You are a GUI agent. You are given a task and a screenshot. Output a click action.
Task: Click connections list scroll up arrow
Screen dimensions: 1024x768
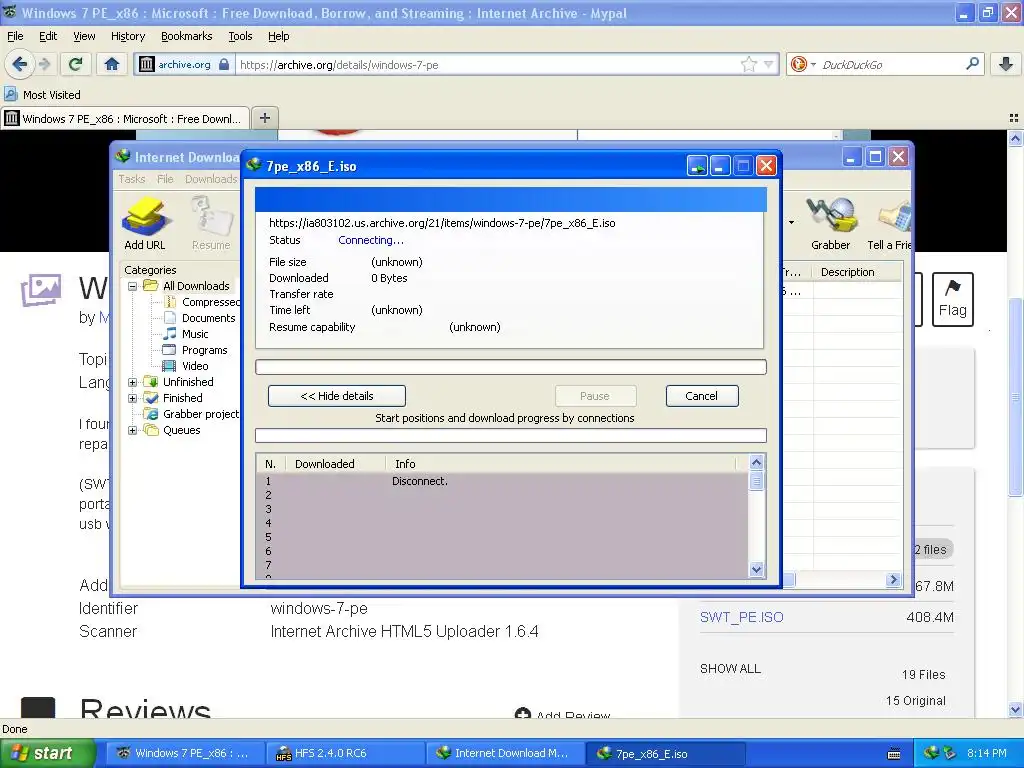point(756,462)
